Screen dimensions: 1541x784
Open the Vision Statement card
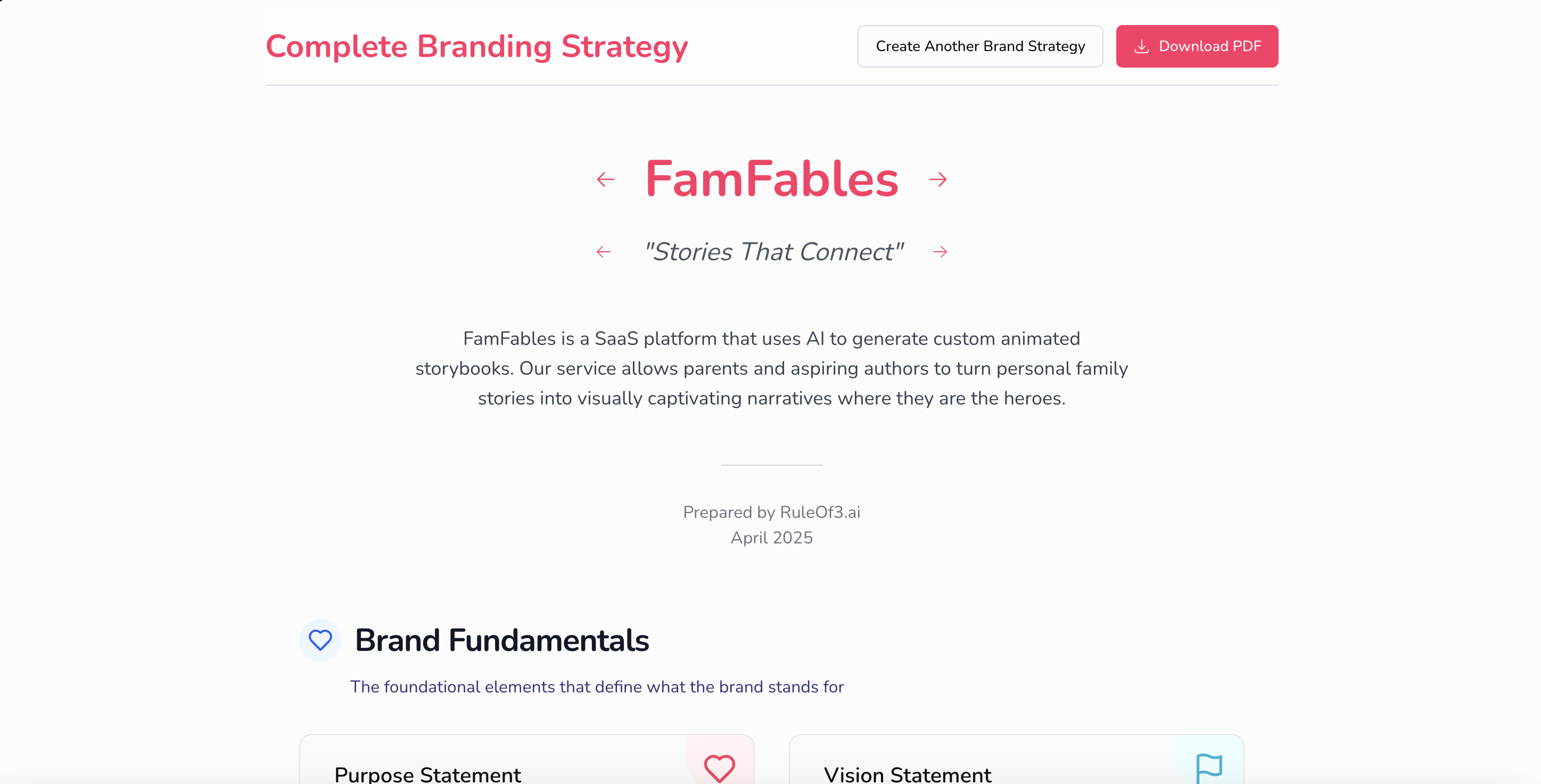pos(908,774)
